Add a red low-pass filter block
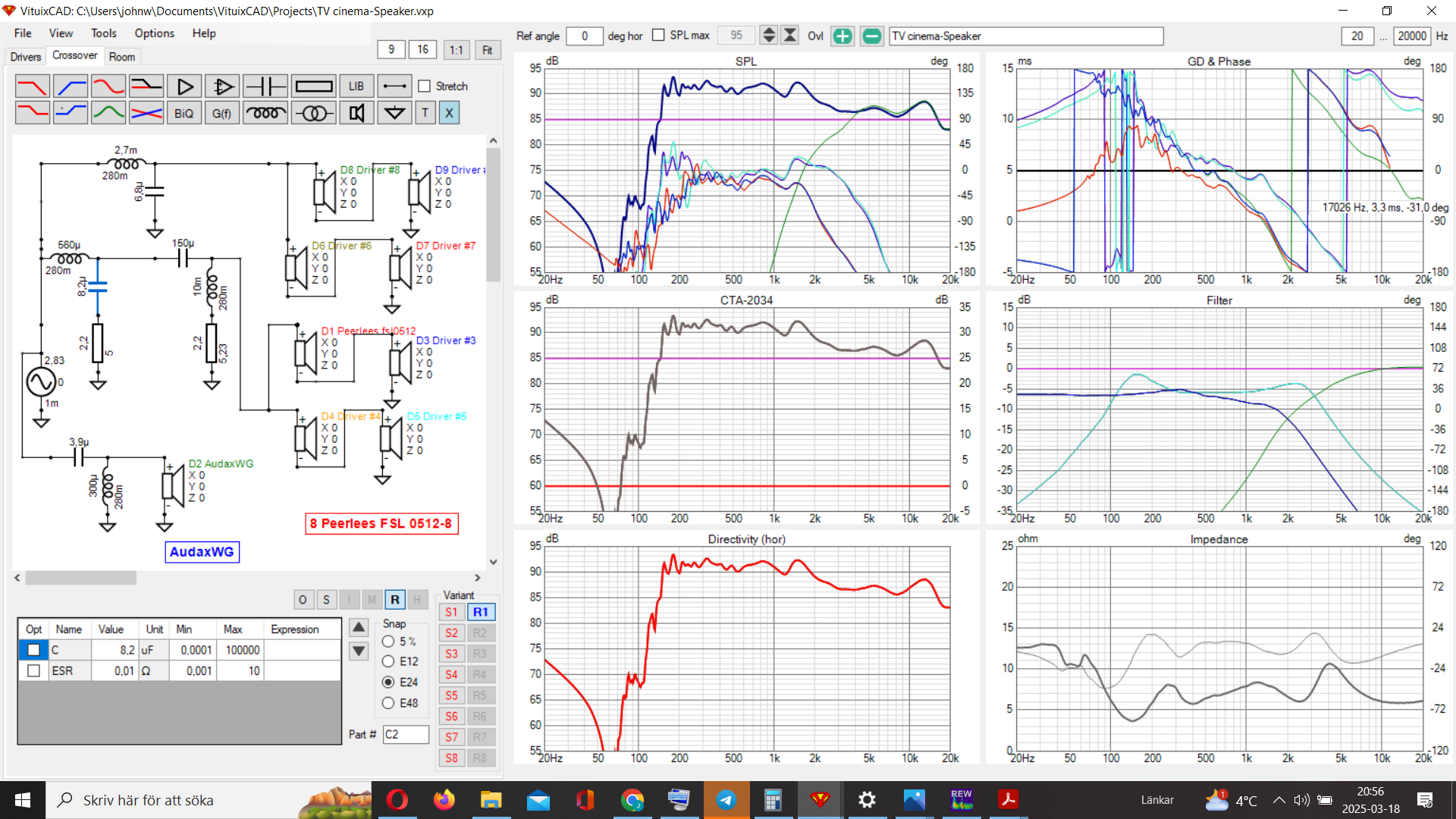Viewport: 1456px width, 819px height. pos(33,86)
